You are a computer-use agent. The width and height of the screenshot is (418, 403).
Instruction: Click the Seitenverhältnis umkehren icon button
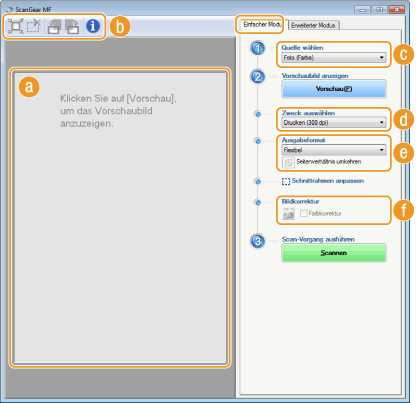pos(288,162)
